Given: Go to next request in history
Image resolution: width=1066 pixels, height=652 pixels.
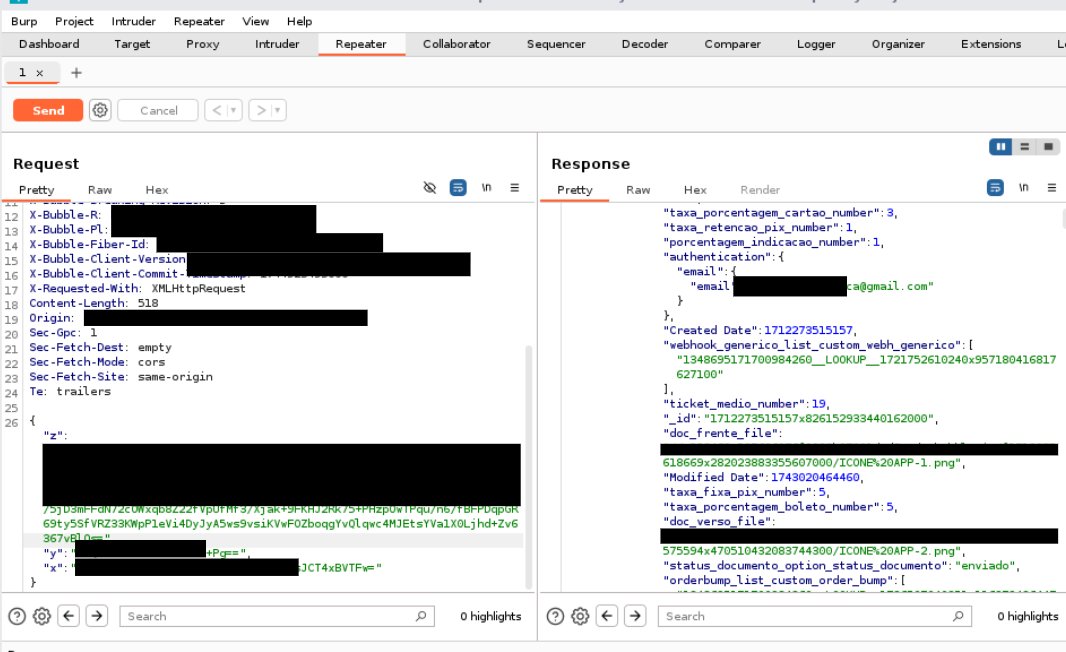Looking at the screenshot, I should click(x=260, y=110).
